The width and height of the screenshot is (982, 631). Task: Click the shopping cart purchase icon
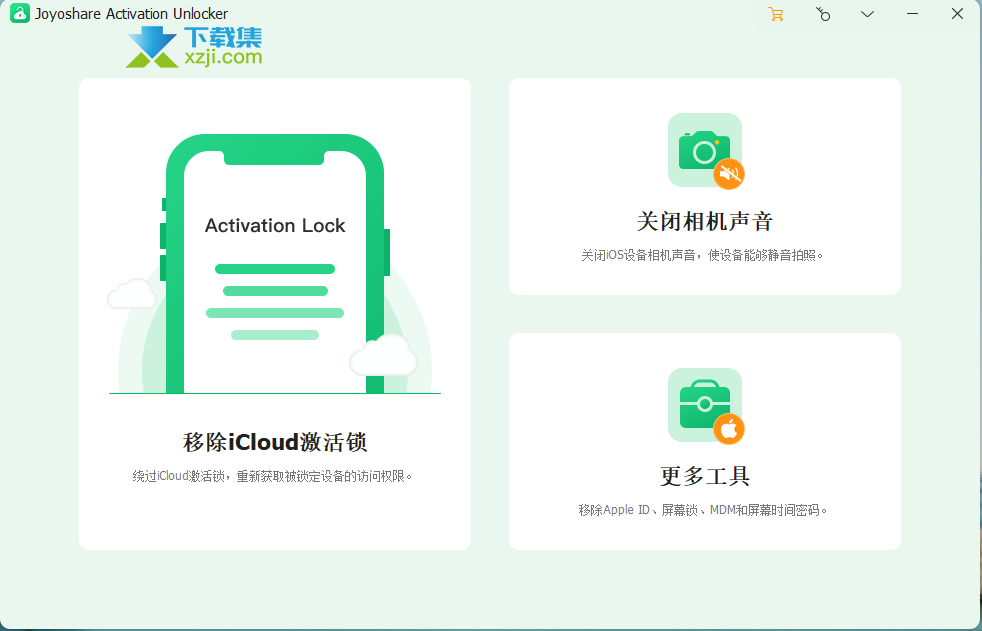776,14
